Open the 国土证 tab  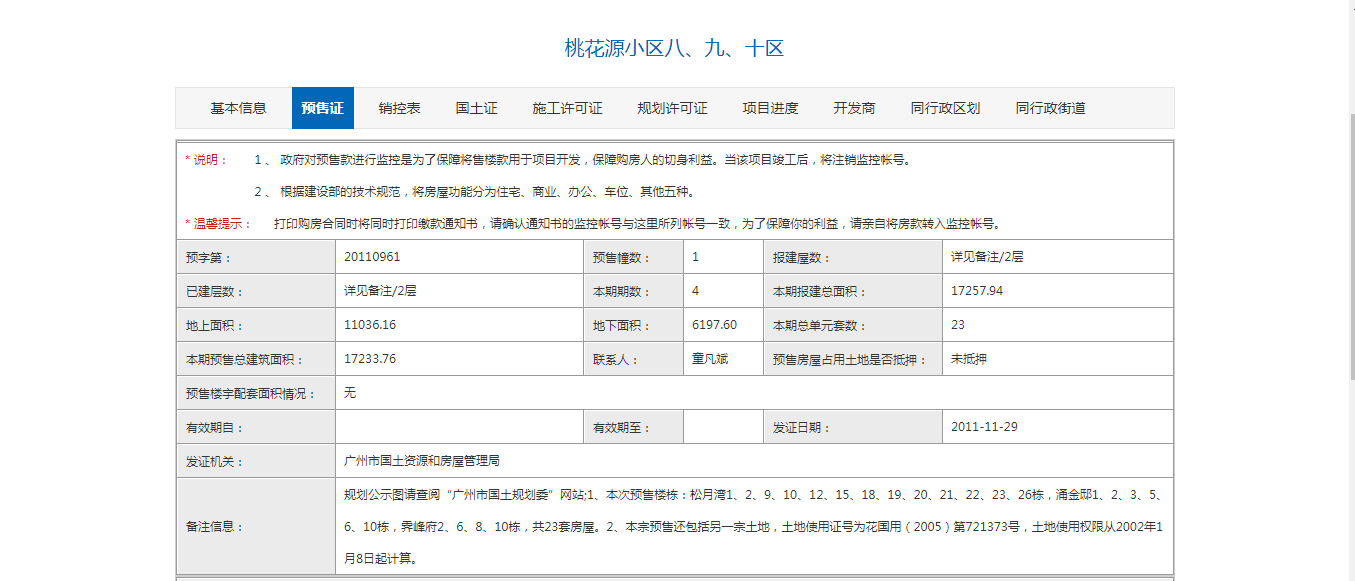pos(477,108)
